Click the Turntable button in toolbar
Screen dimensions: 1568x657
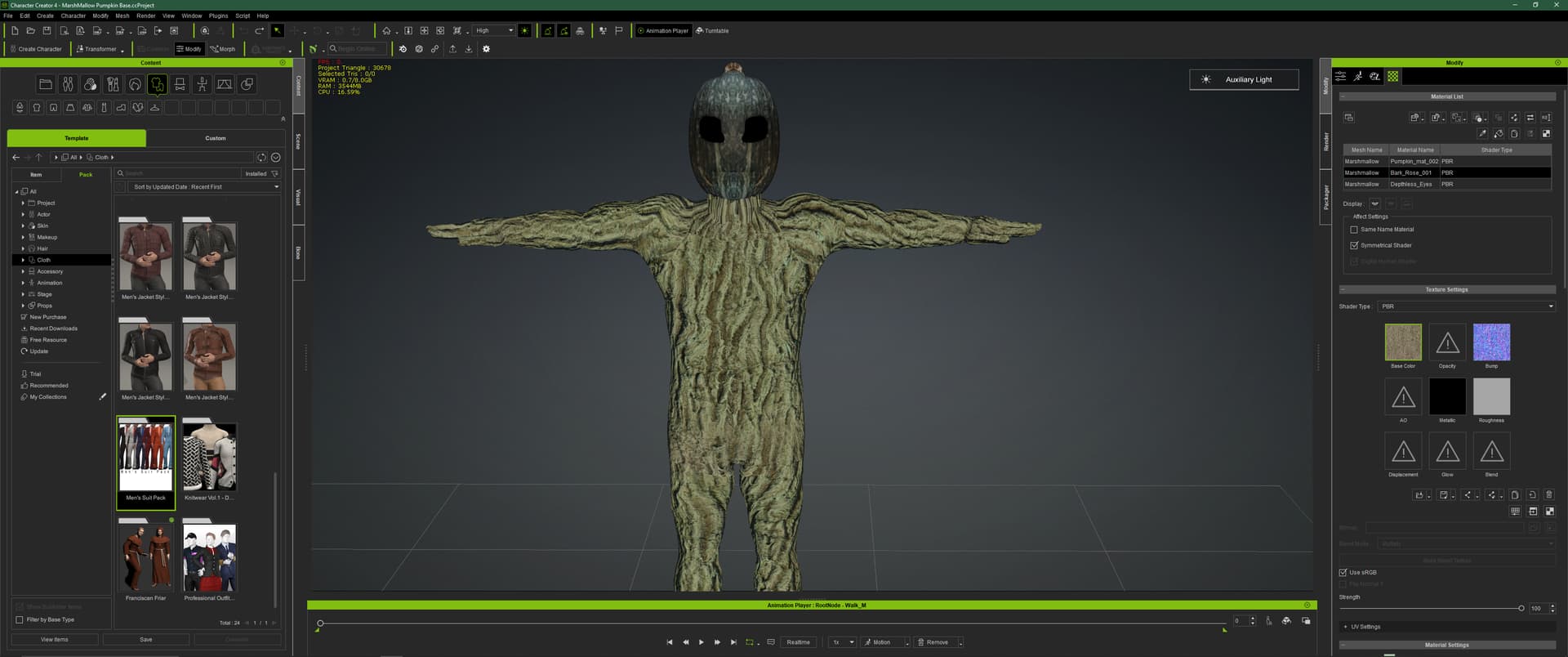(x=712, y=31)
